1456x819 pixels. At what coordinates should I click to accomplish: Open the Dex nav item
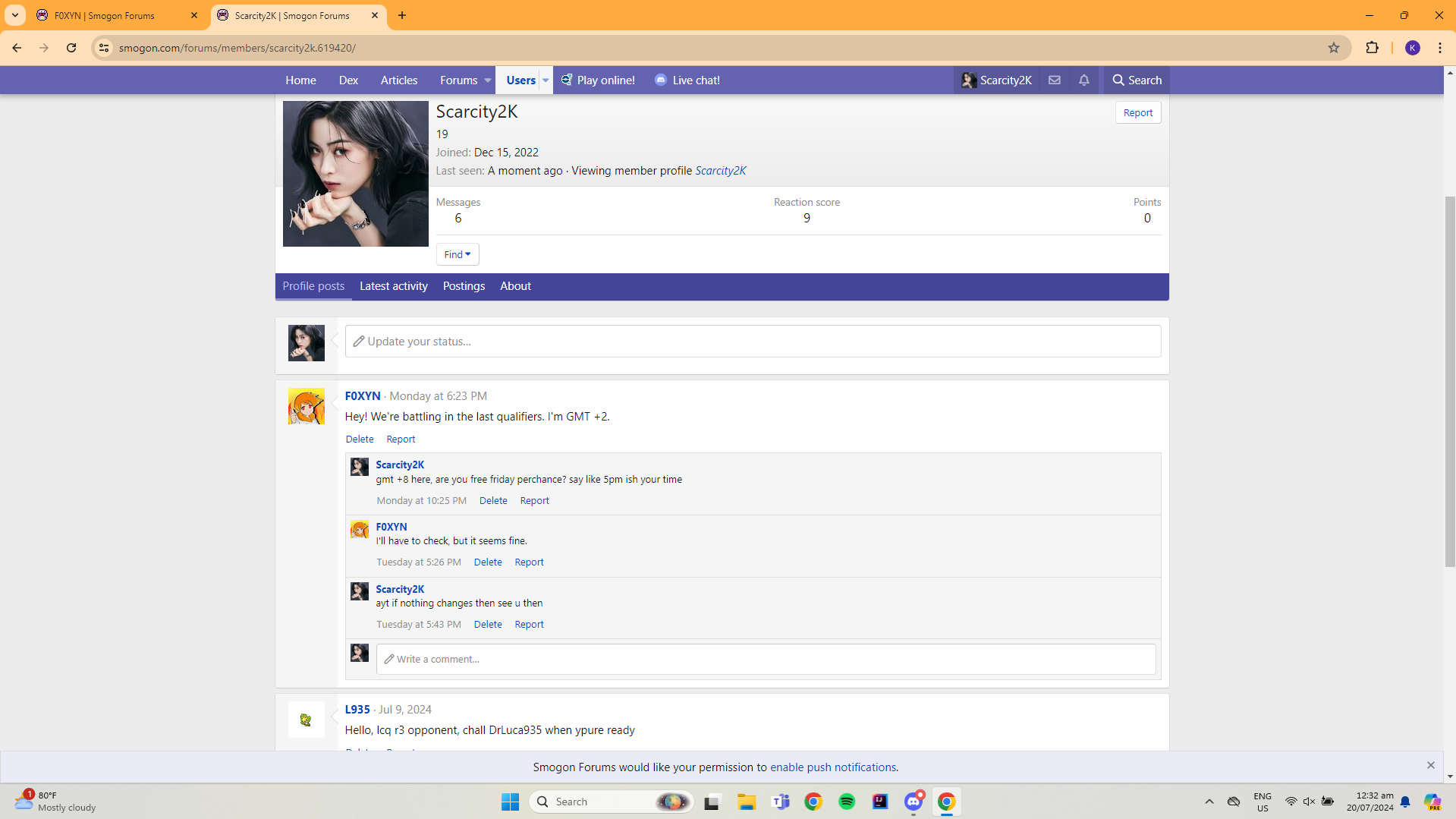coord(348,80)
